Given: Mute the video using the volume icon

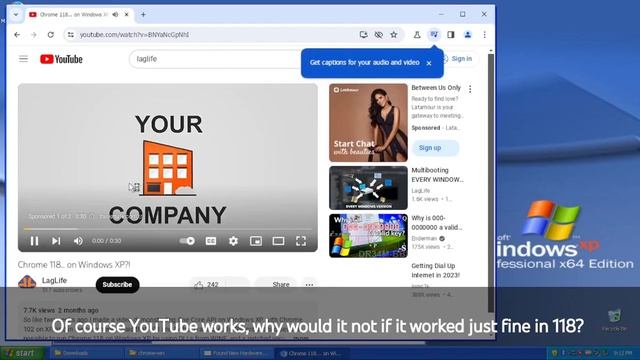Looking at the screenshot, I should coord(78,241).
